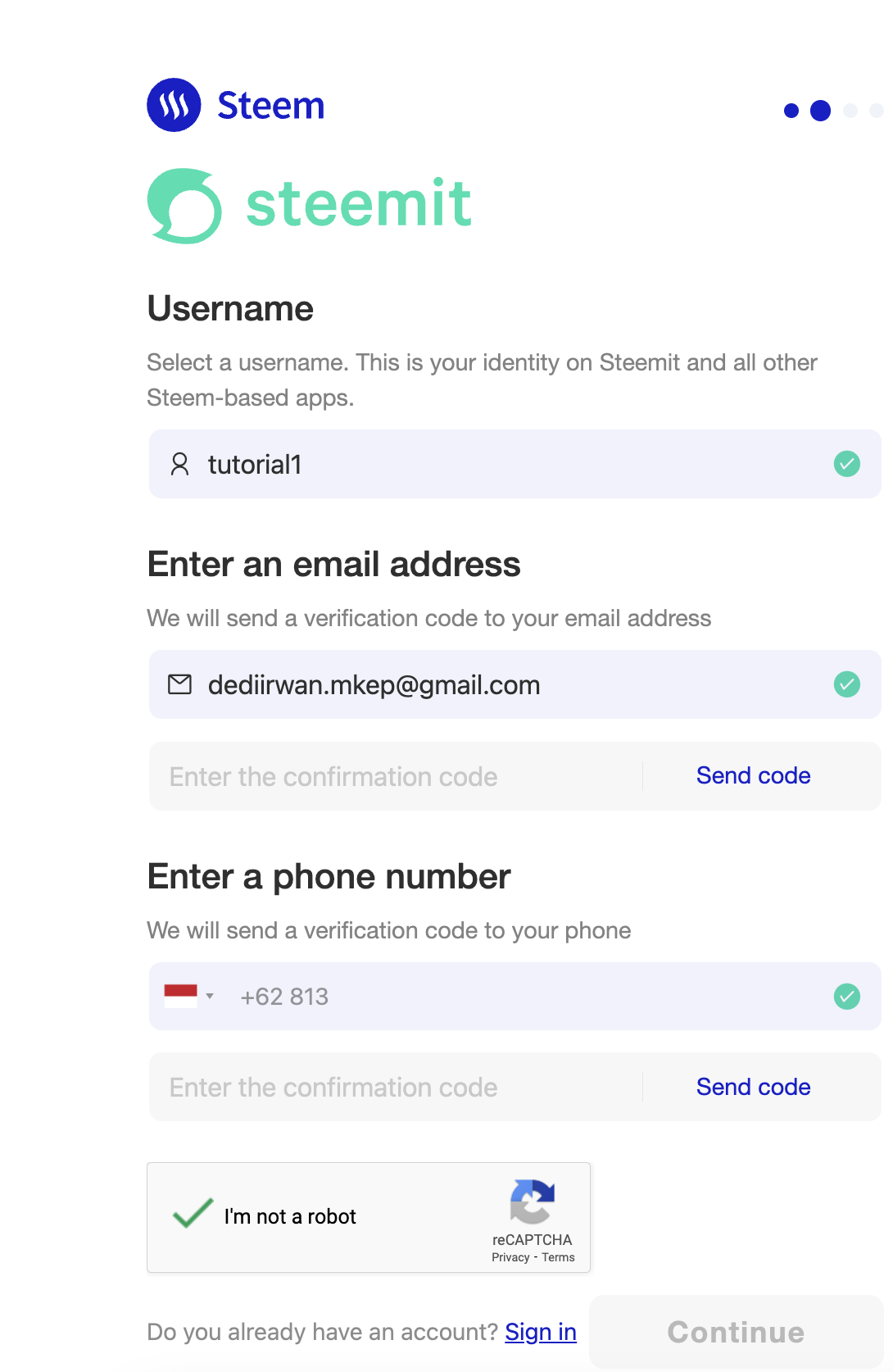The height and width of the screenshot is (1372, 893).
Task: Click the envelope icon in email field
Action: coord(179,684)
